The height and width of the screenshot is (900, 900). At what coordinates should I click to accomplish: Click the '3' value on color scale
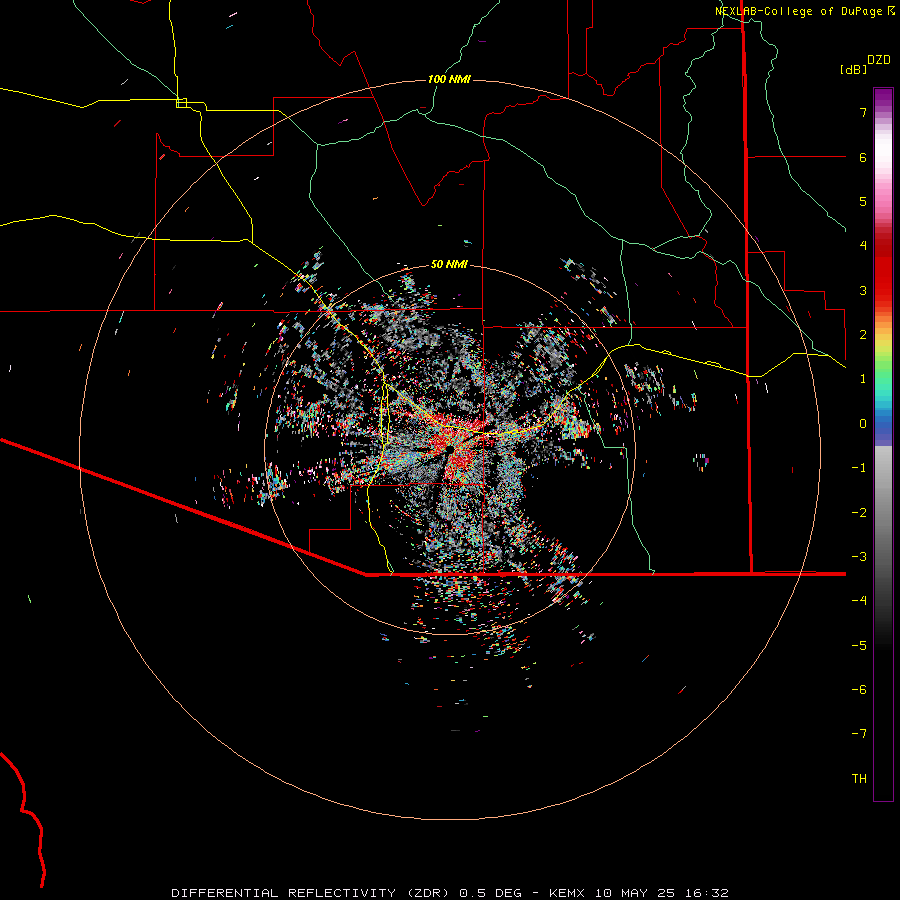tap(863, 290)
